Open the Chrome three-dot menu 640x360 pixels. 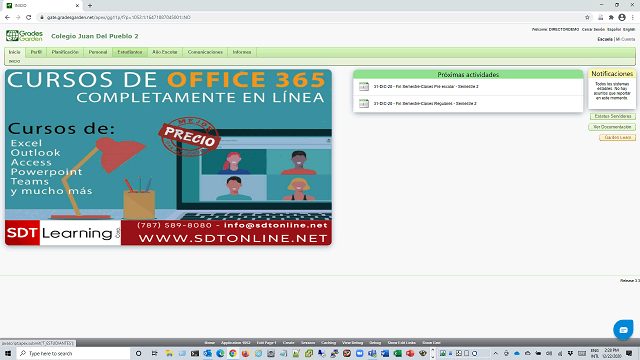click(x=633, y=18)
